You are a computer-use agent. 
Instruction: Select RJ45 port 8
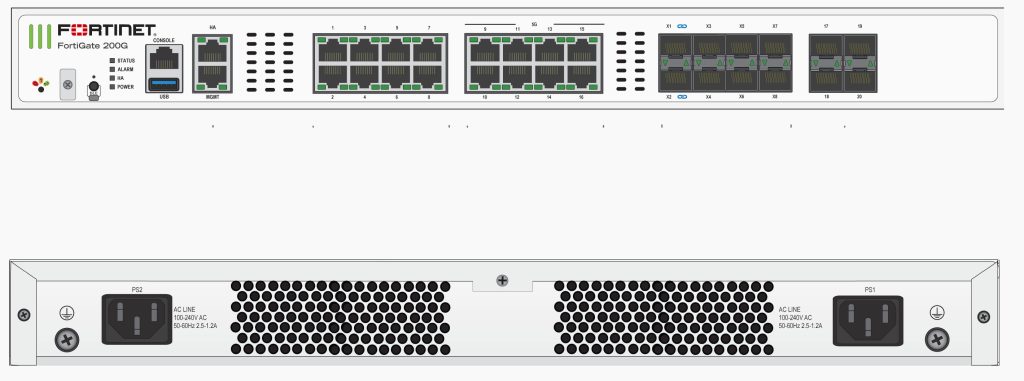tap(428, 77)
